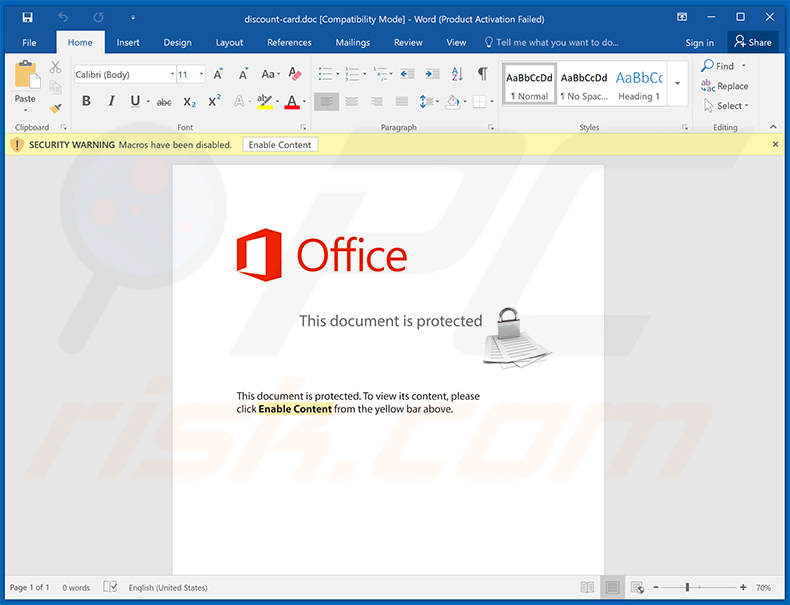This screenshot has width=790, height=605.
Task: Undo the last action
Action: pos(63,18)
